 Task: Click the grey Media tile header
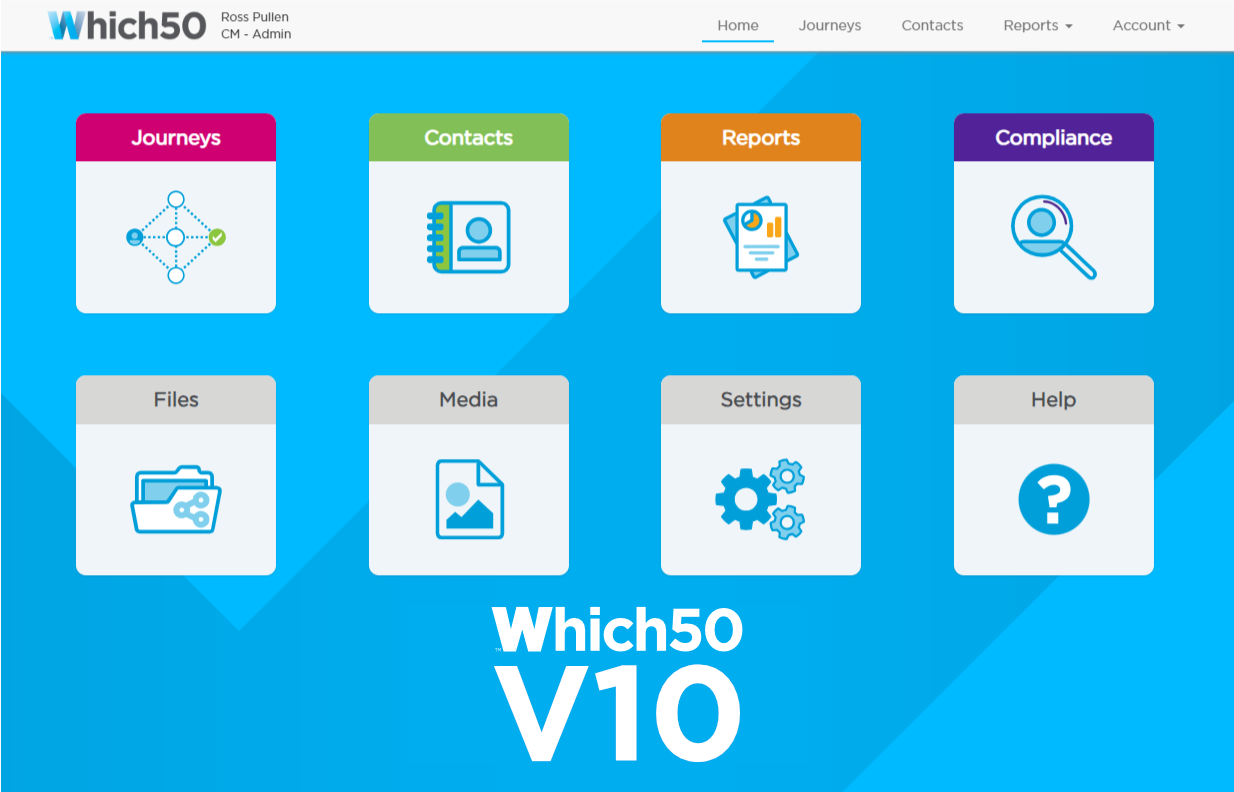[x=469, y=399]
